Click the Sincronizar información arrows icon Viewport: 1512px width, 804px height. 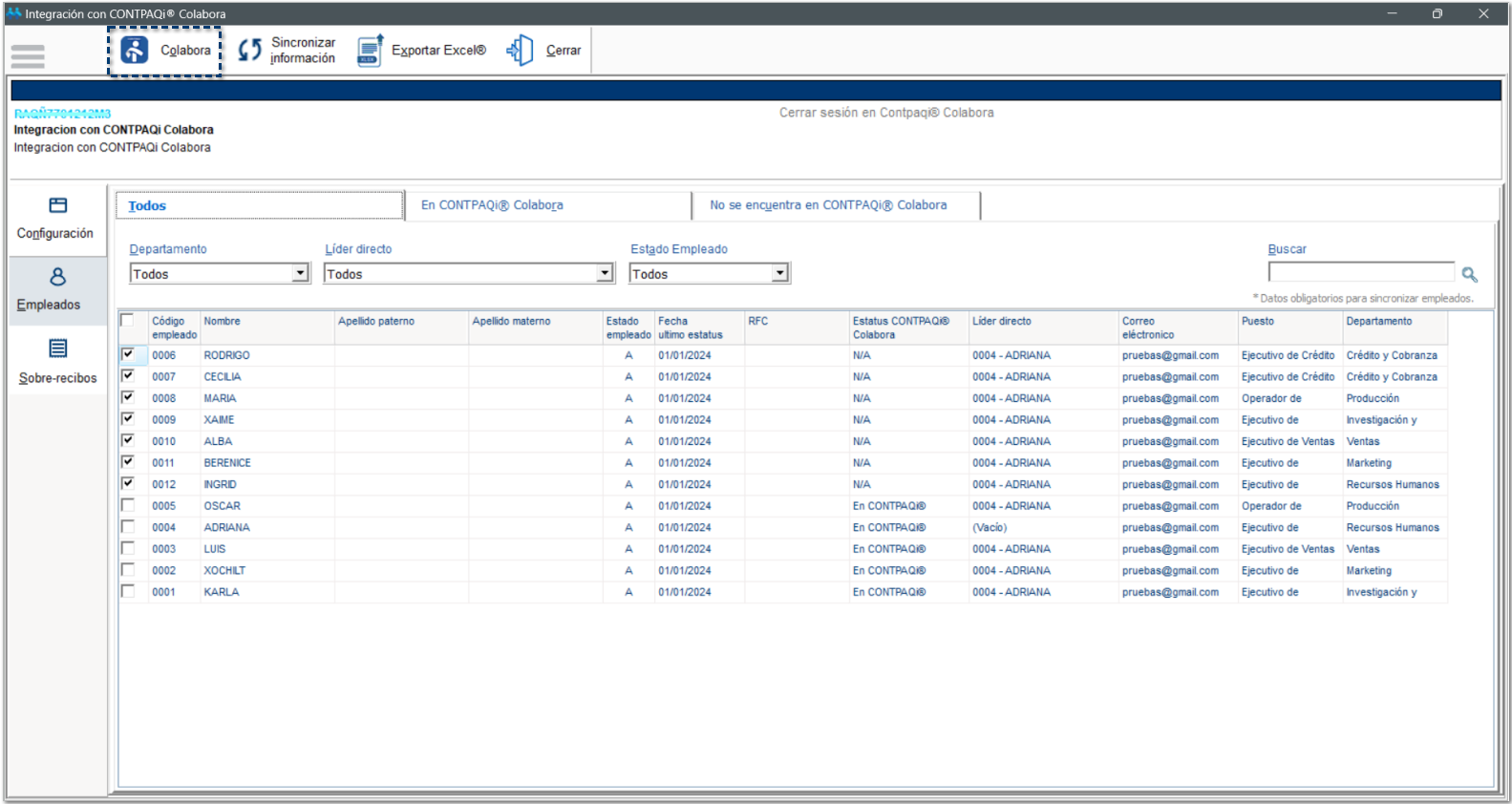(x=249, y=51)
